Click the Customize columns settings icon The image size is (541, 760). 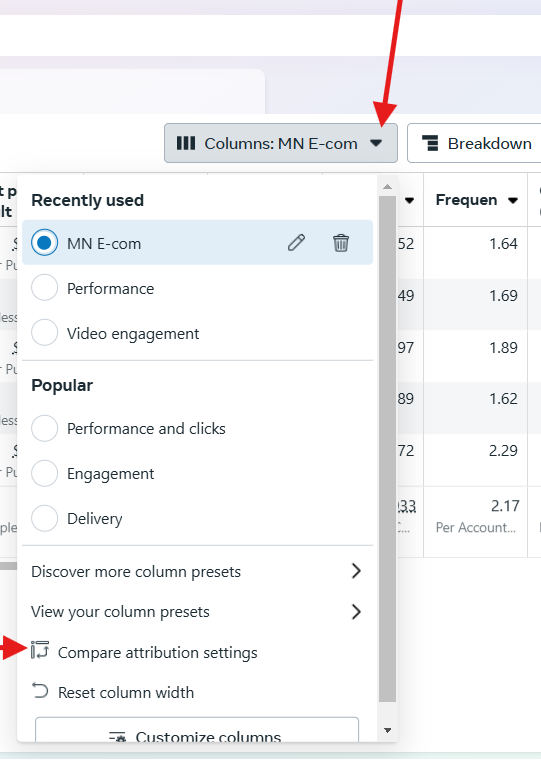[x=117, y=737]
